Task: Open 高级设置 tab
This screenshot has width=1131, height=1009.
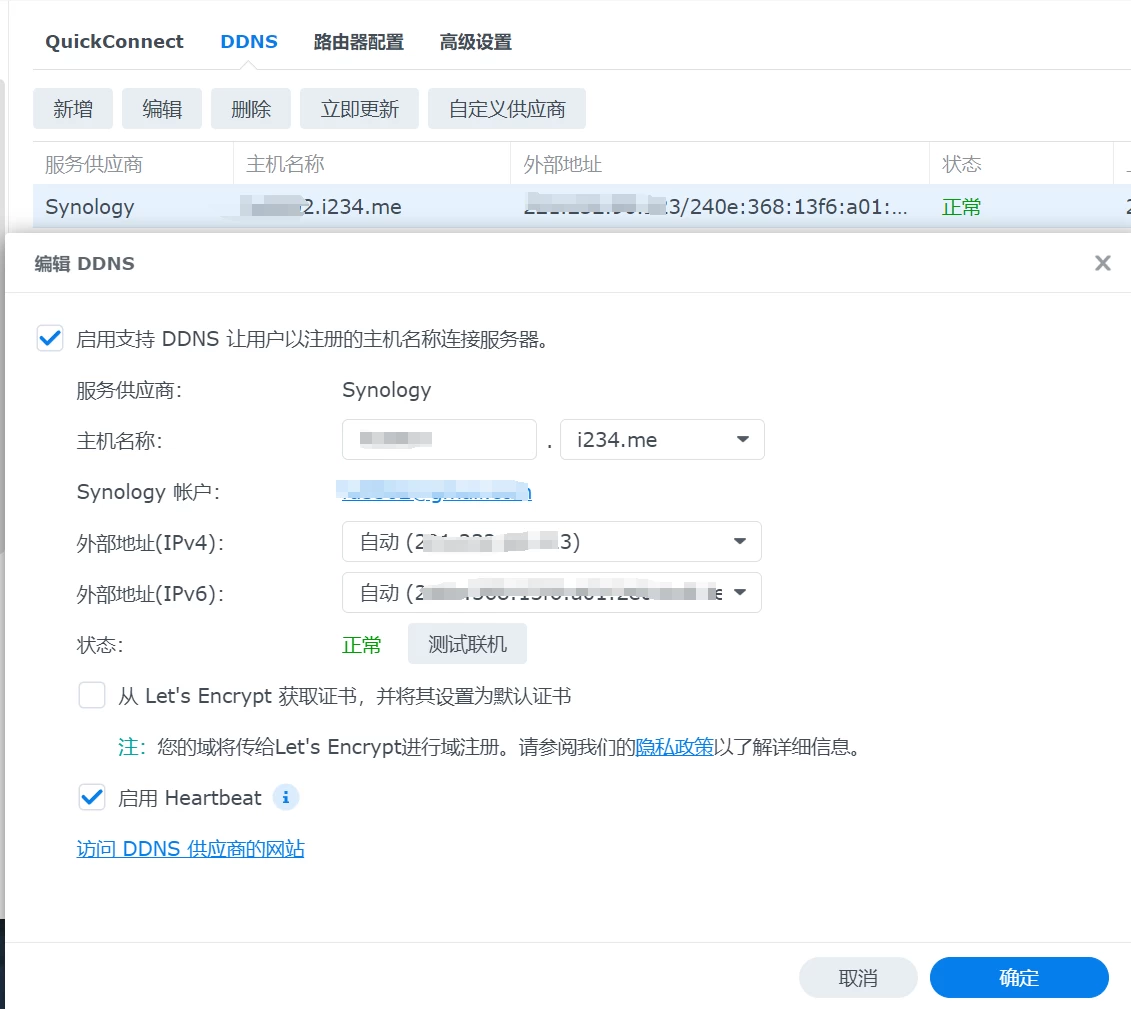Action: tap(476, 42)
